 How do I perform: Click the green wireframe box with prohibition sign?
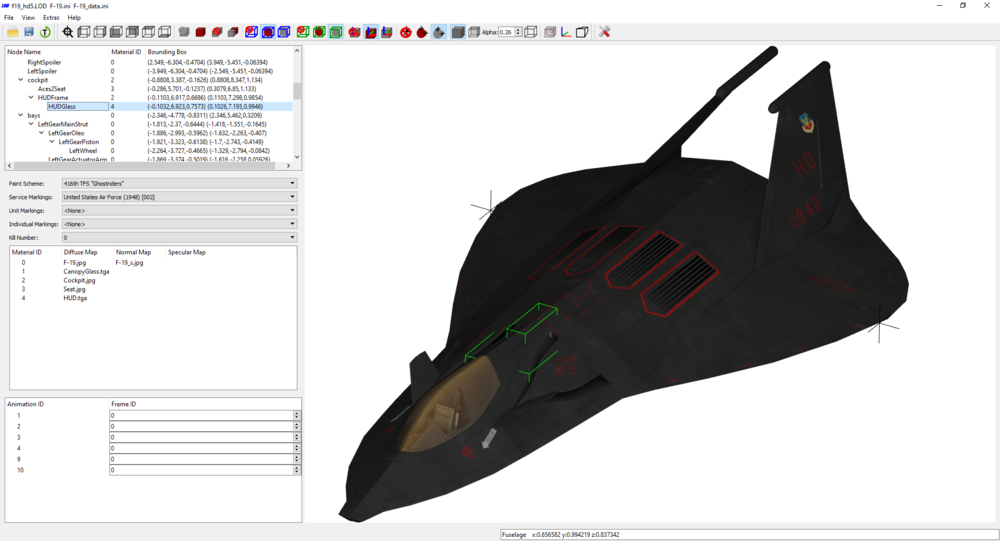(x=303, y=32)
